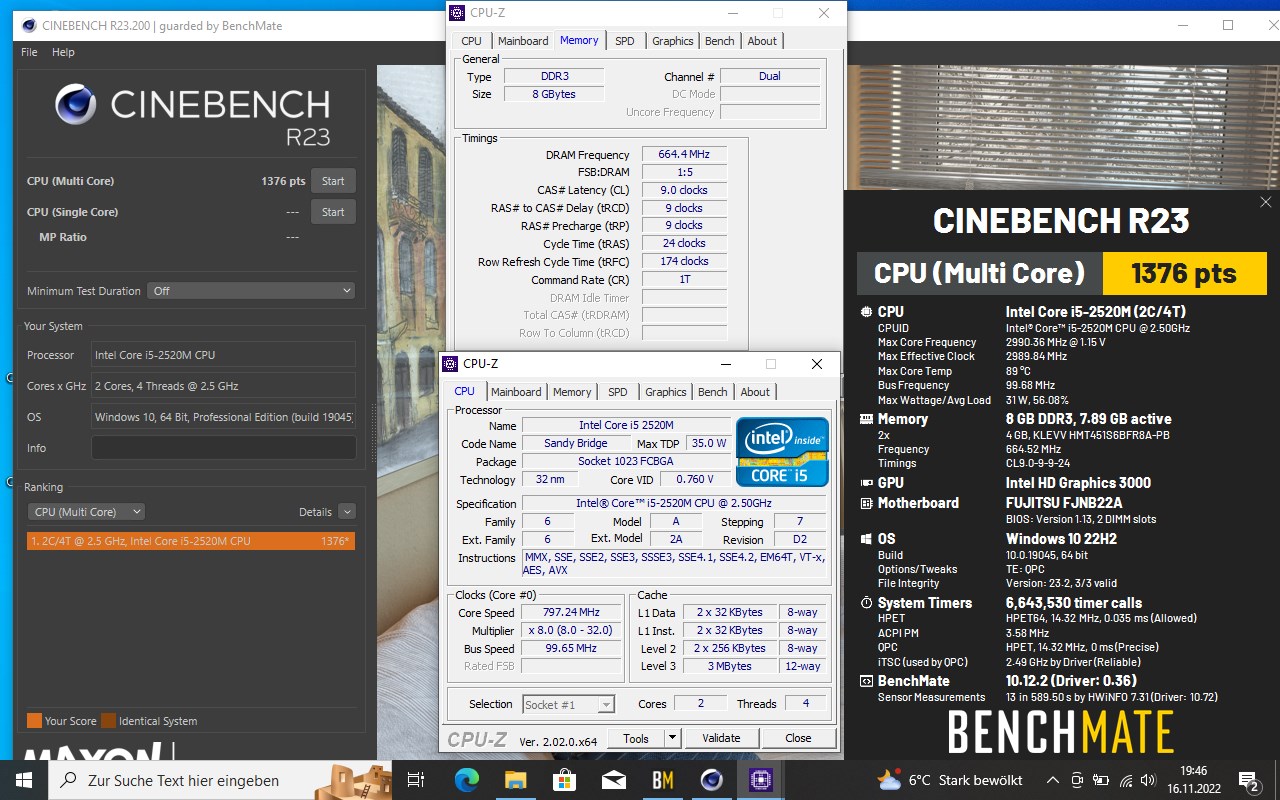Click the DRAM Frequency value 664.4 MHz
This screenshot has width=1280, height=800.
pyautogui.click(x=684, y=154)
